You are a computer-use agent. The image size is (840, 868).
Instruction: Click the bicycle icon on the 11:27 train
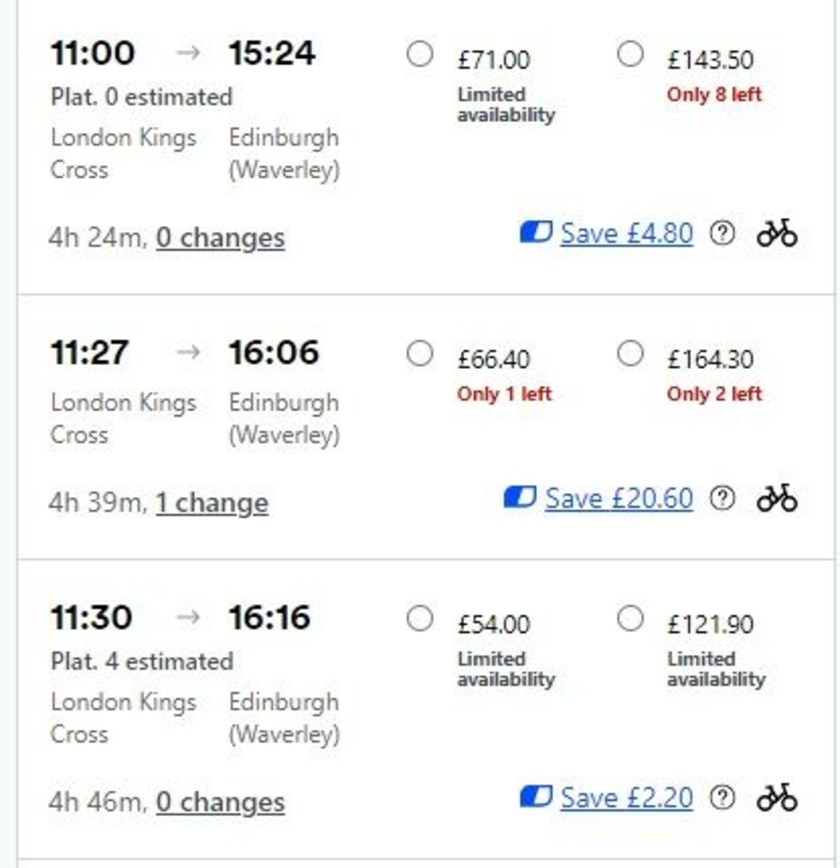[x=777, y=498]
